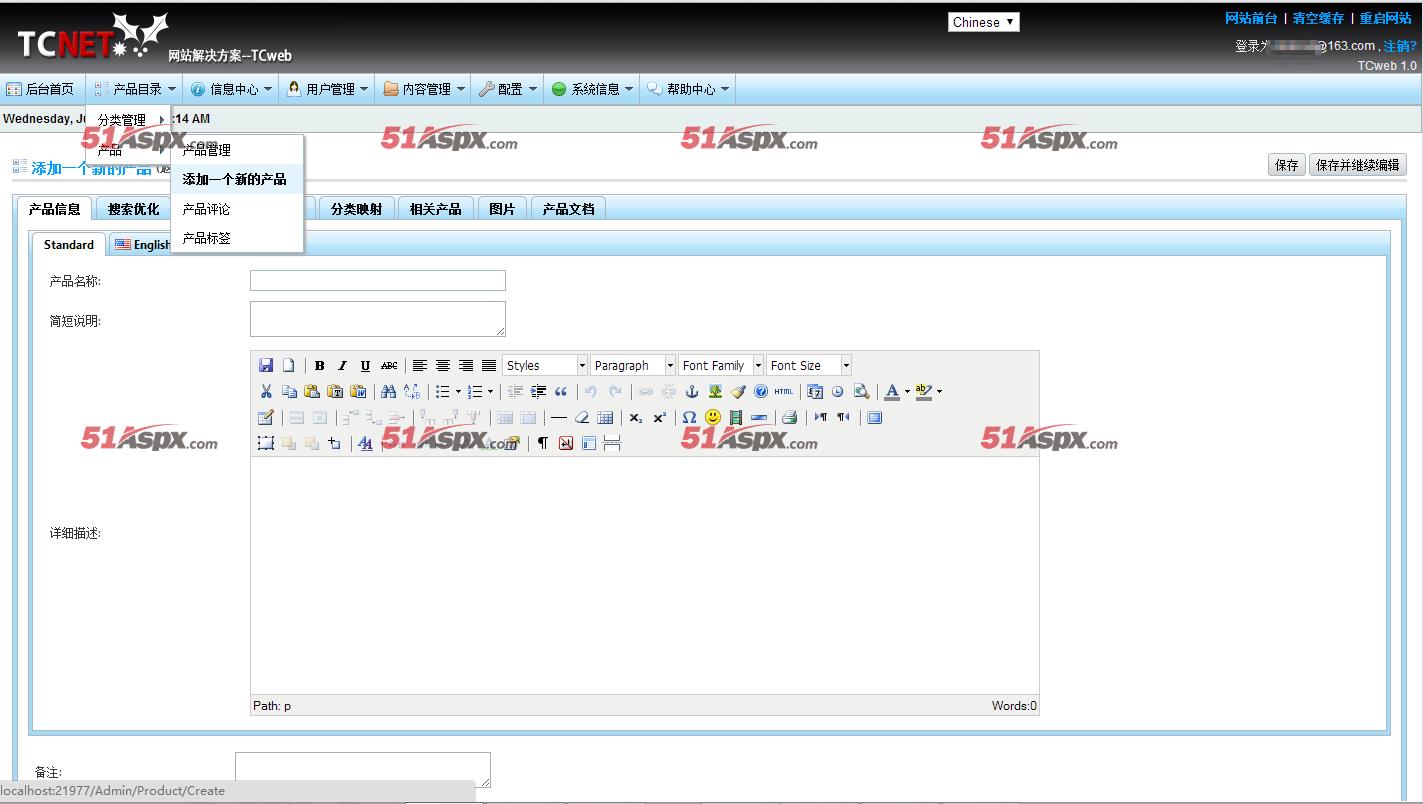Insert time clock icon
The height and width of the screenshot is (804, 1423).
tap(838, 391)
